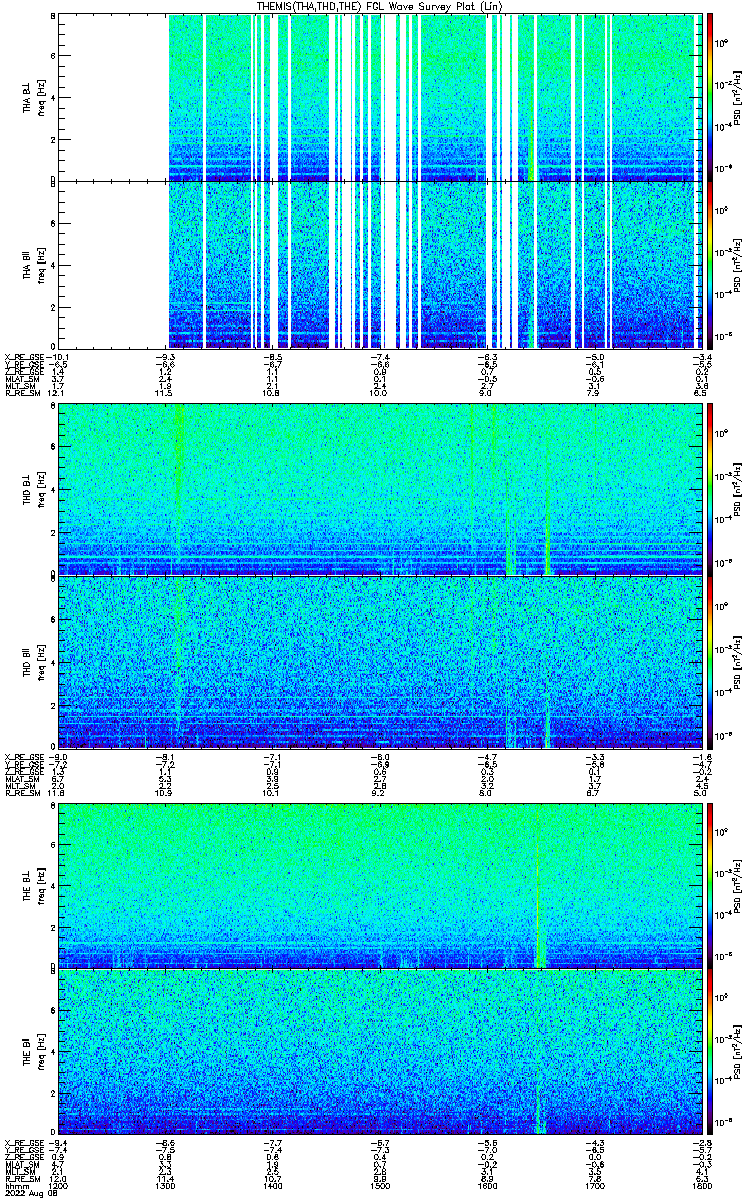Click the PSD units label beside THA B perpendicular

coord(736,96)
